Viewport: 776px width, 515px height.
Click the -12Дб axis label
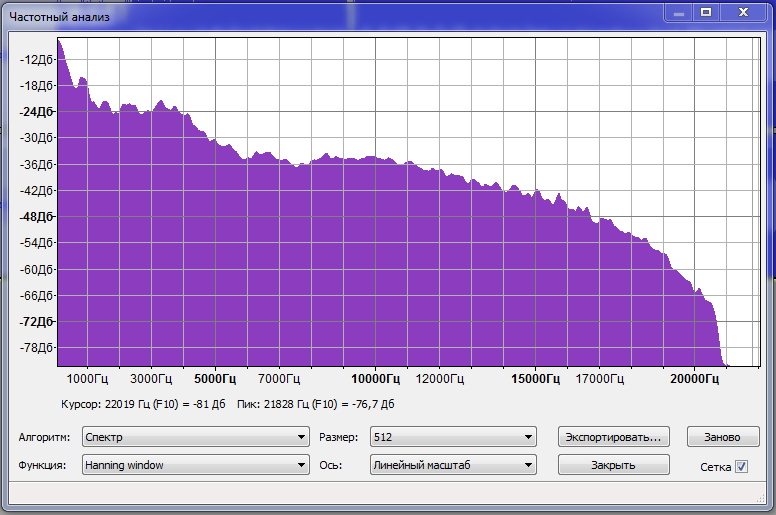pyautogui.click(x=36, y=59)
